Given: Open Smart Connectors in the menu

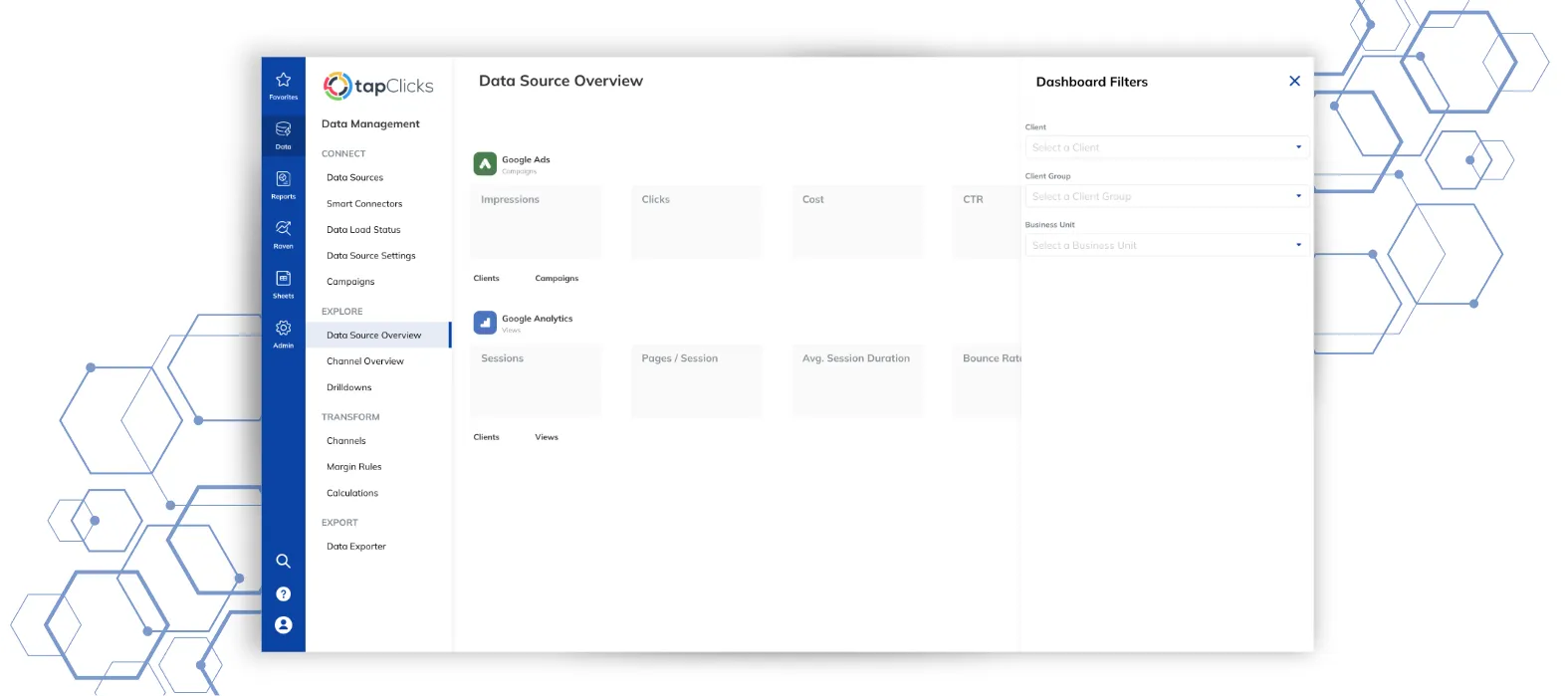Looking at the screenshot, I should coord(364,203).
